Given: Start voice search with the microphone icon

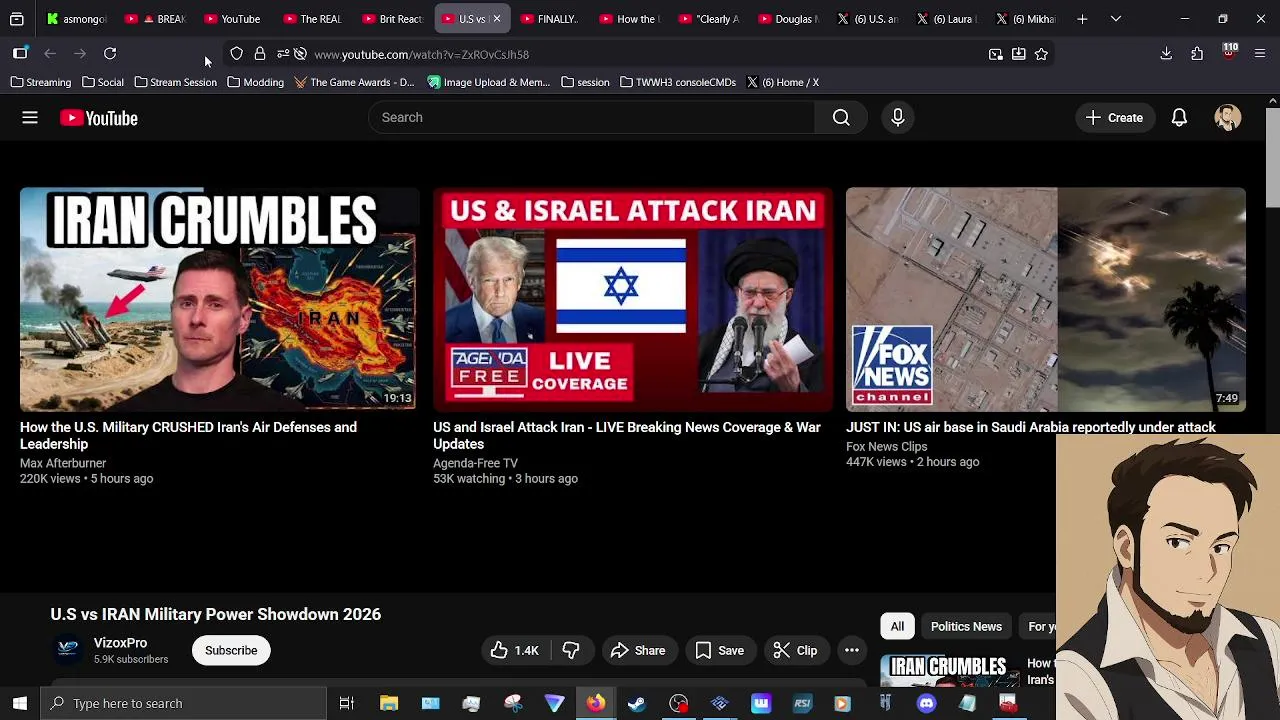Looking at the screenshot, I should [898, 118].
